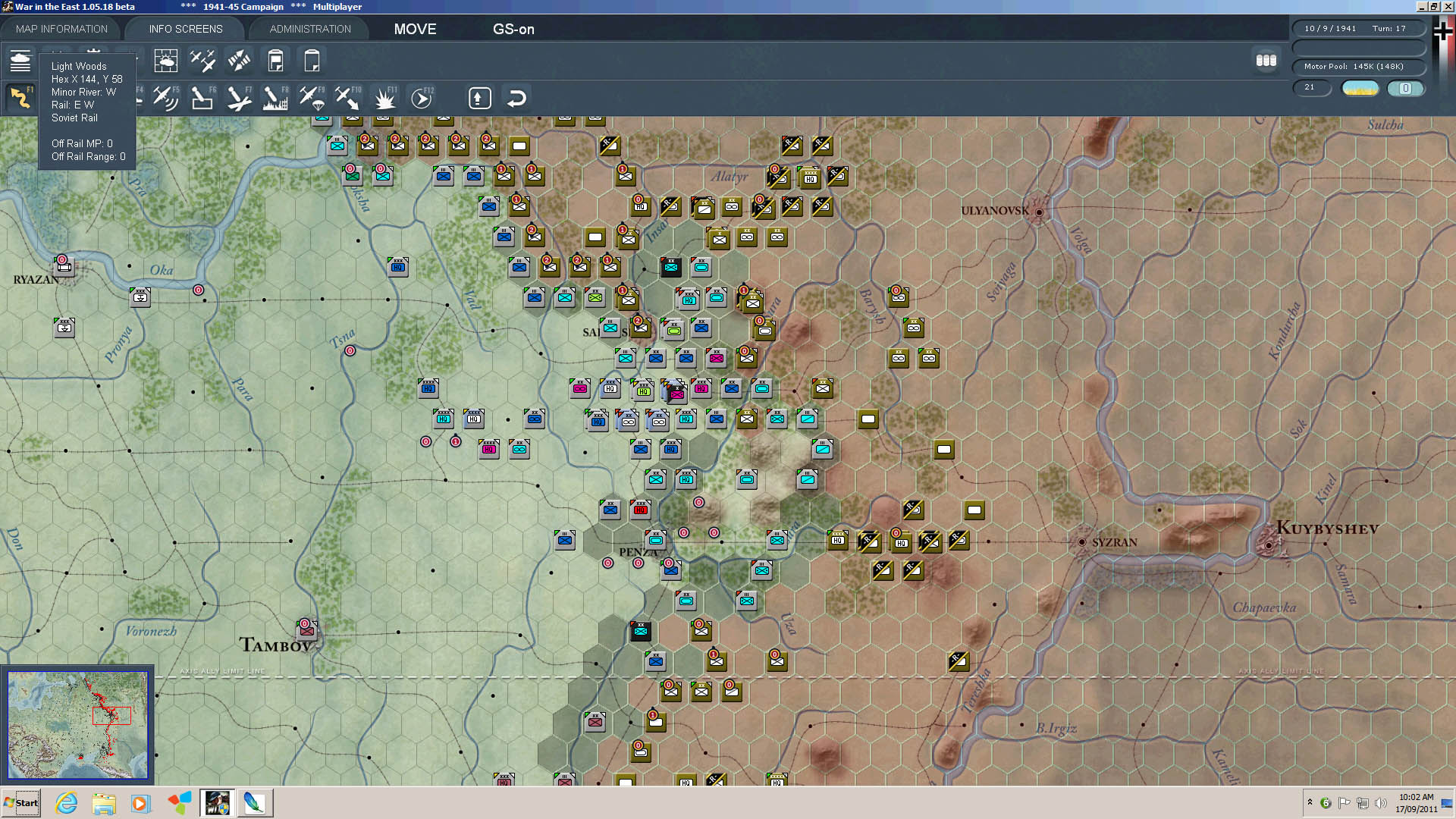Viewport: 1456px width, 819px height.
Task: Select the F8 bomb city mode
Action: click(275, 98)
